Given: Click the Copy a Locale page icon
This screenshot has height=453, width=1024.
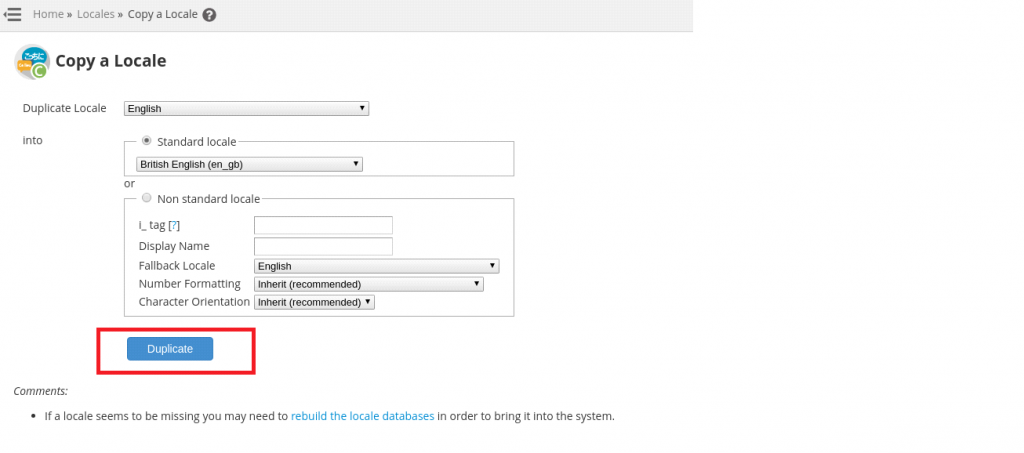Looking at the screenshot, I should click(32, 61).
